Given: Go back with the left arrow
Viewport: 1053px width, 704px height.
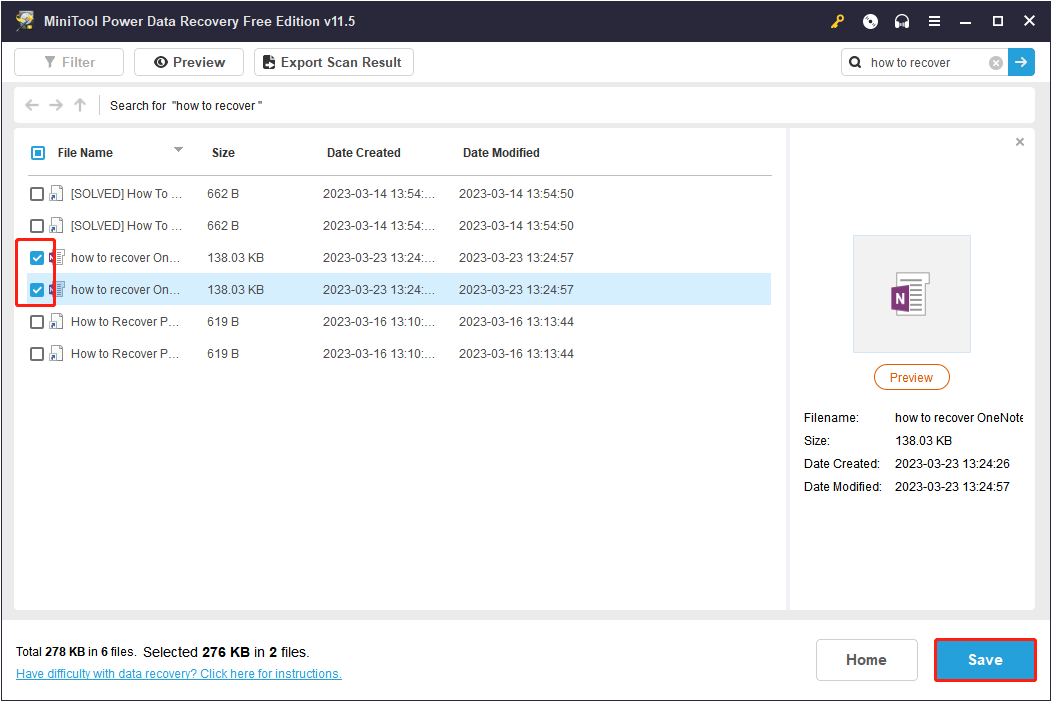Looking at the screenshot, I should pos(32,105).
